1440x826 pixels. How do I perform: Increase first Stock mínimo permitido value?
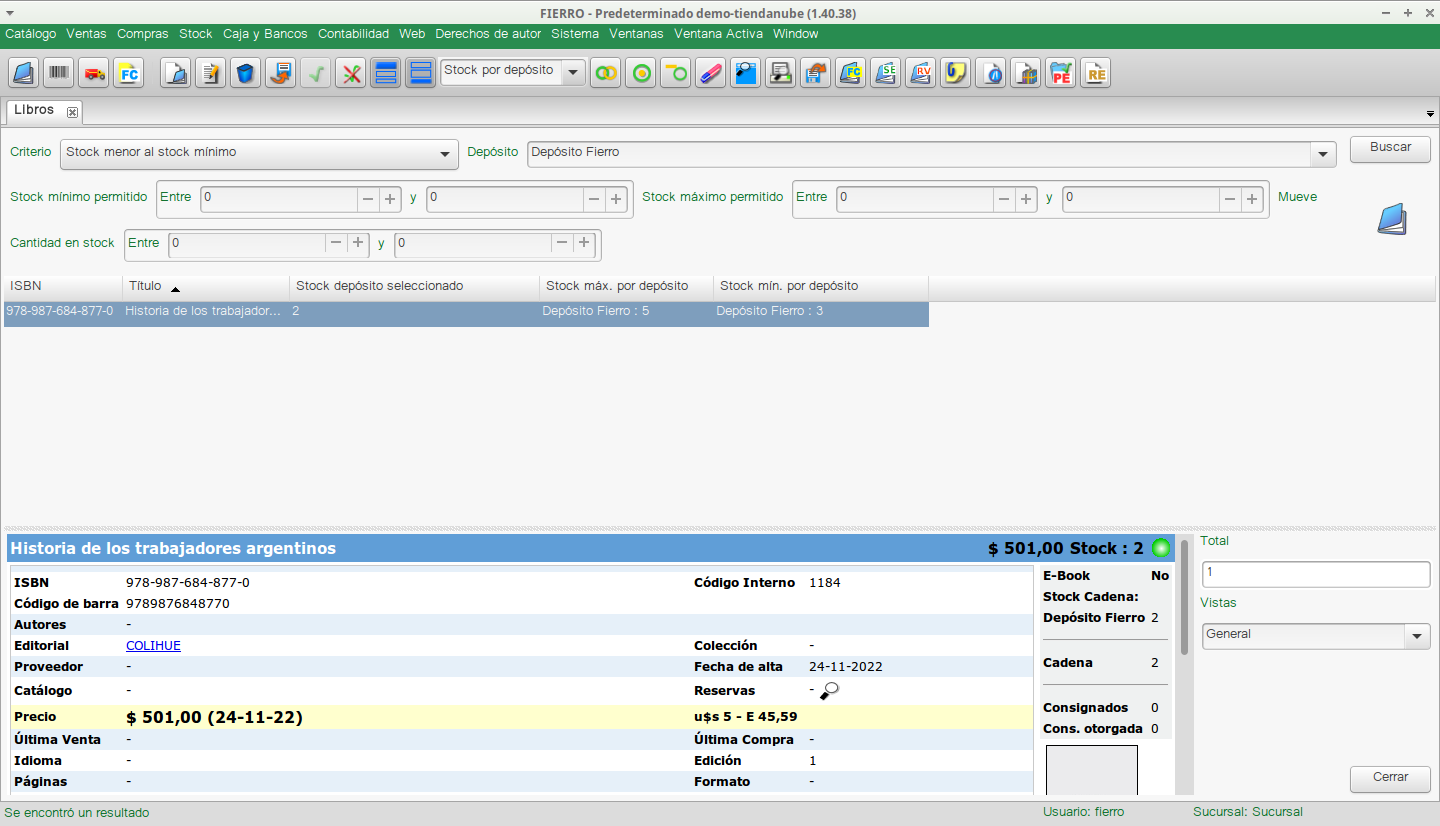(x=390, y=199)
